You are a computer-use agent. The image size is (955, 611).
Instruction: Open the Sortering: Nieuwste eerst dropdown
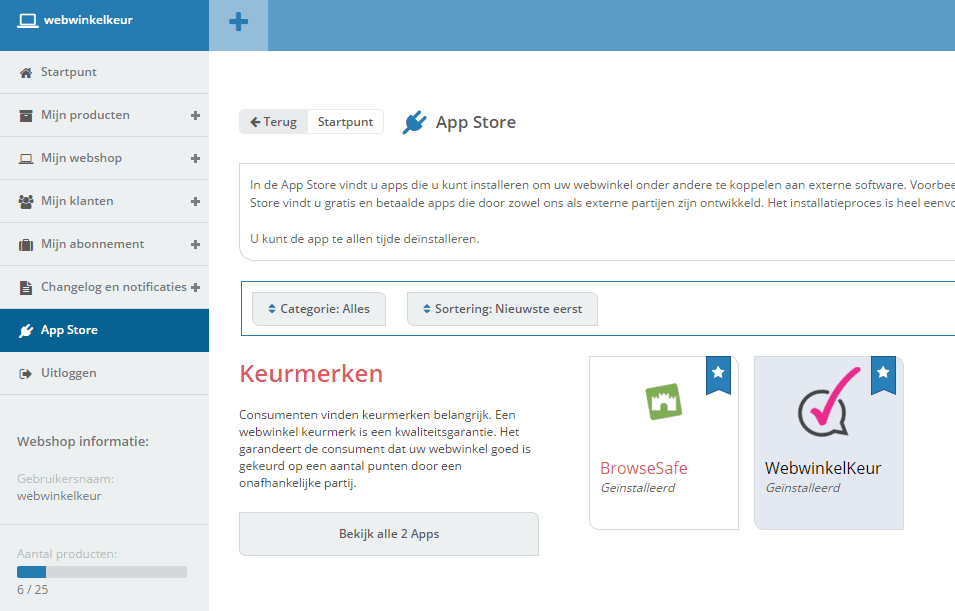coord(501,309)
